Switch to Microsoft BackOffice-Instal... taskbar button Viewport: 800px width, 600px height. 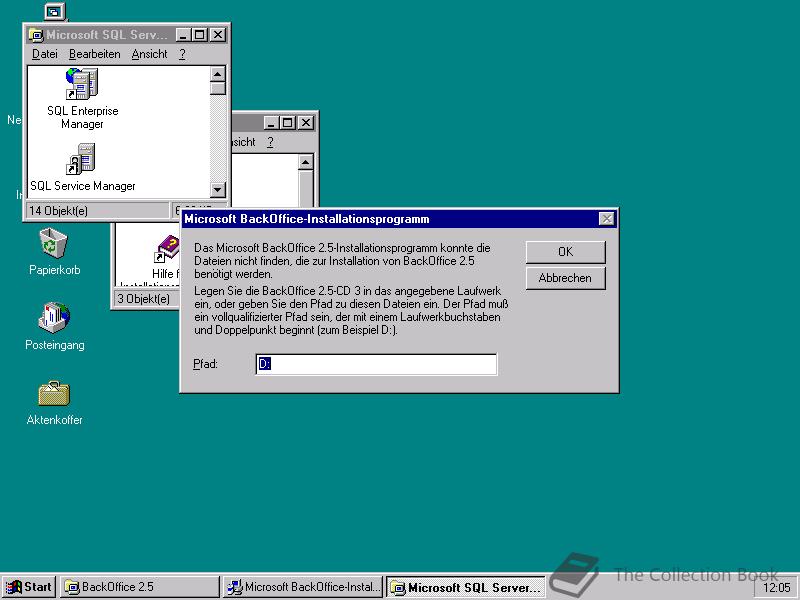tap(303, 587)
